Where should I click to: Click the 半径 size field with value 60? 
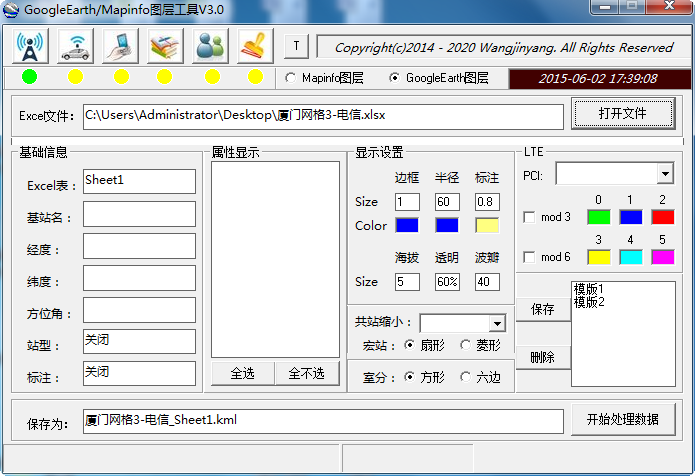[447, 202]
